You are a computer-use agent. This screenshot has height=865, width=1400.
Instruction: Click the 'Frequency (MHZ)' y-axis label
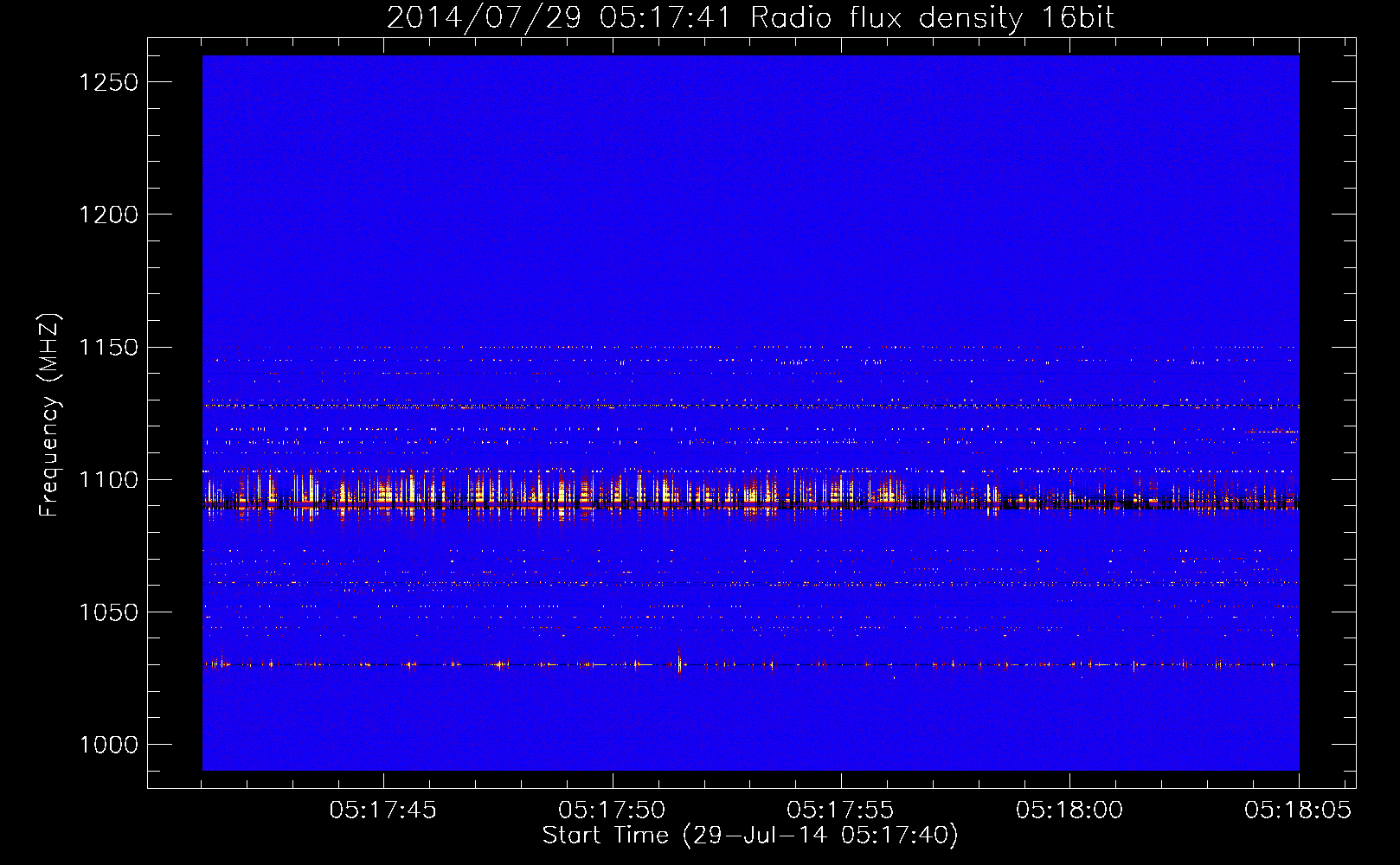49,416
